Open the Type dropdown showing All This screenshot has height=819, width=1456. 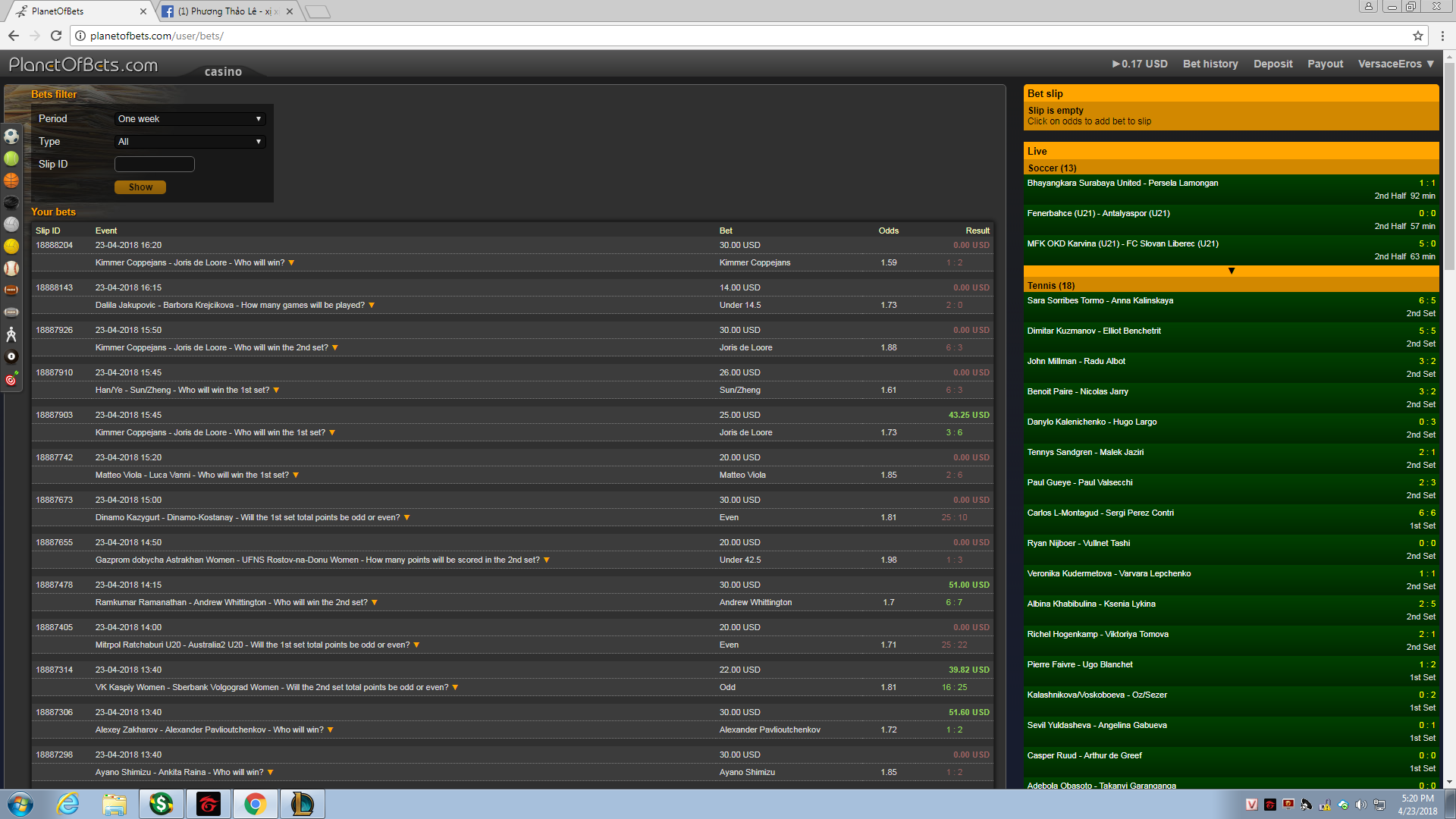click(x=190, y=142)
